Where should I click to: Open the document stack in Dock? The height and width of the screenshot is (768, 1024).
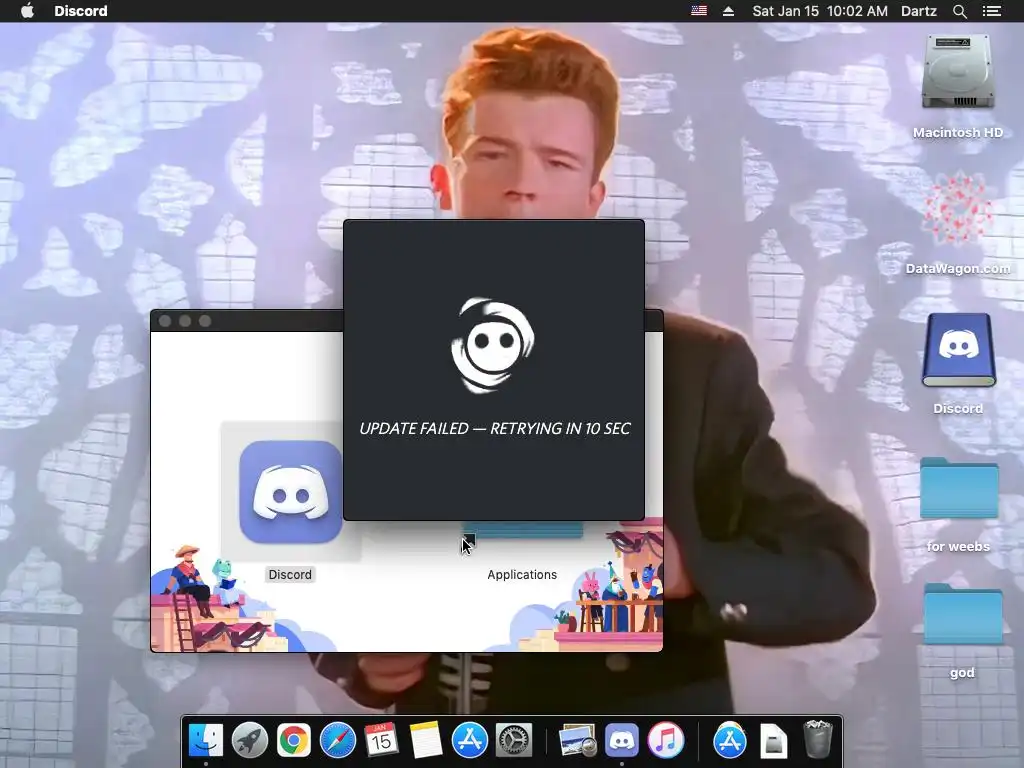click(773, 741)
